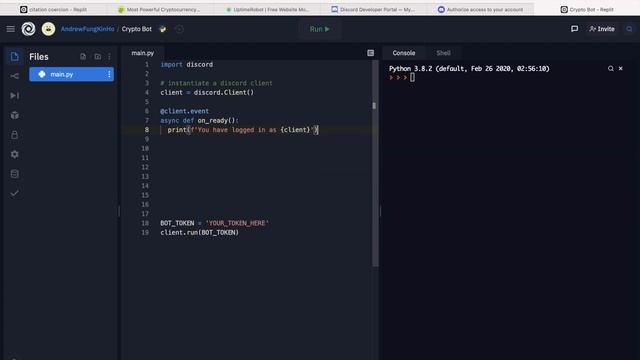Open the Packages cube sidebar icon
The image size is (640, 360).
pyautogui.click(x=14, y=115)
